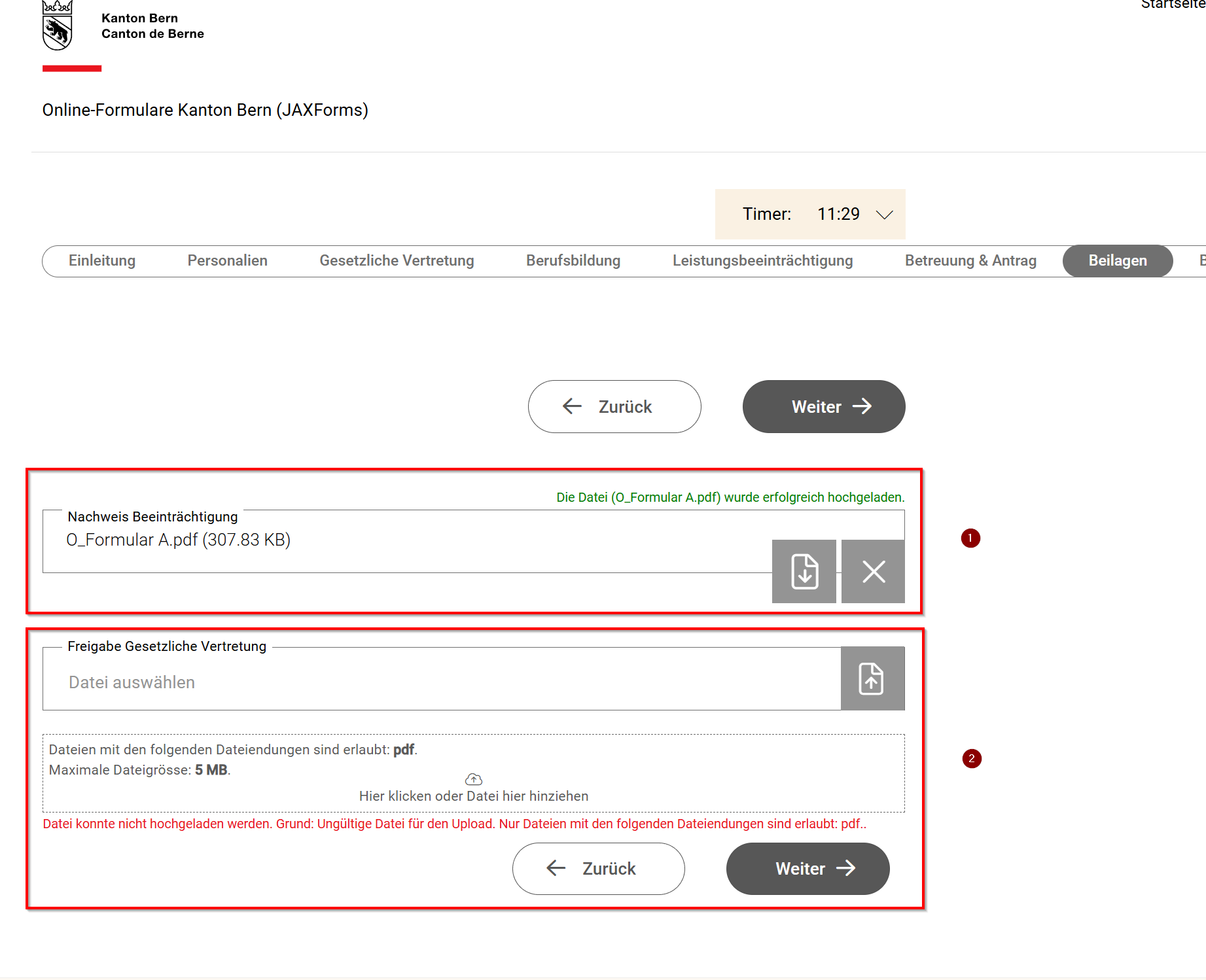Click 'Hier klicken oder Datei hier hinziehen' area
The width and height of the screenshot is (1206, 980).
click(x=473, y=796)
